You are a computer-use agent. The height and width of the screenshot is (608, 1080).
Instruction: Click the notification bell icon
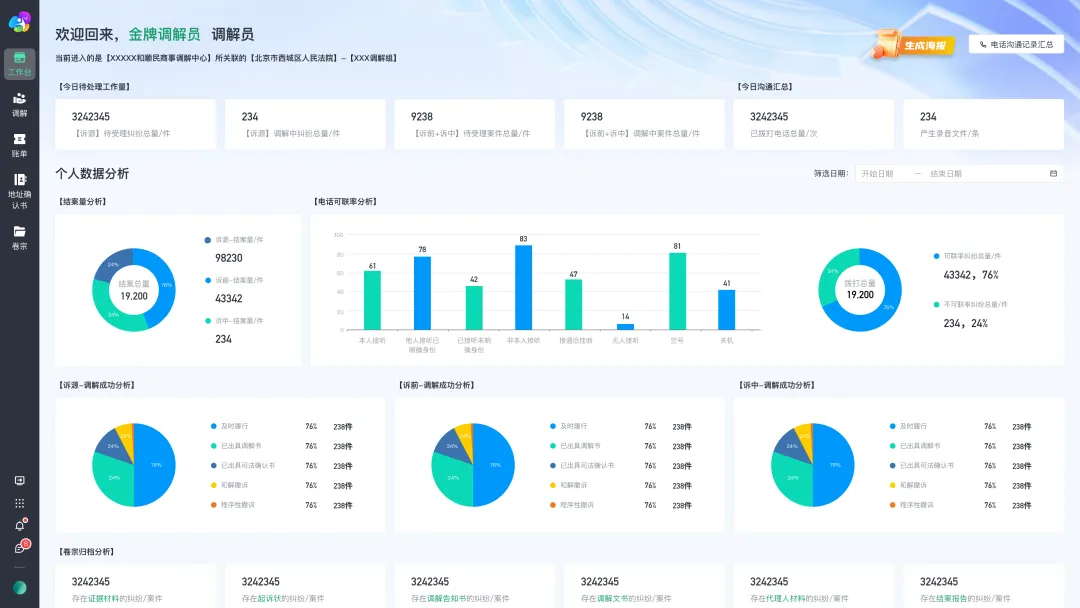19,525
